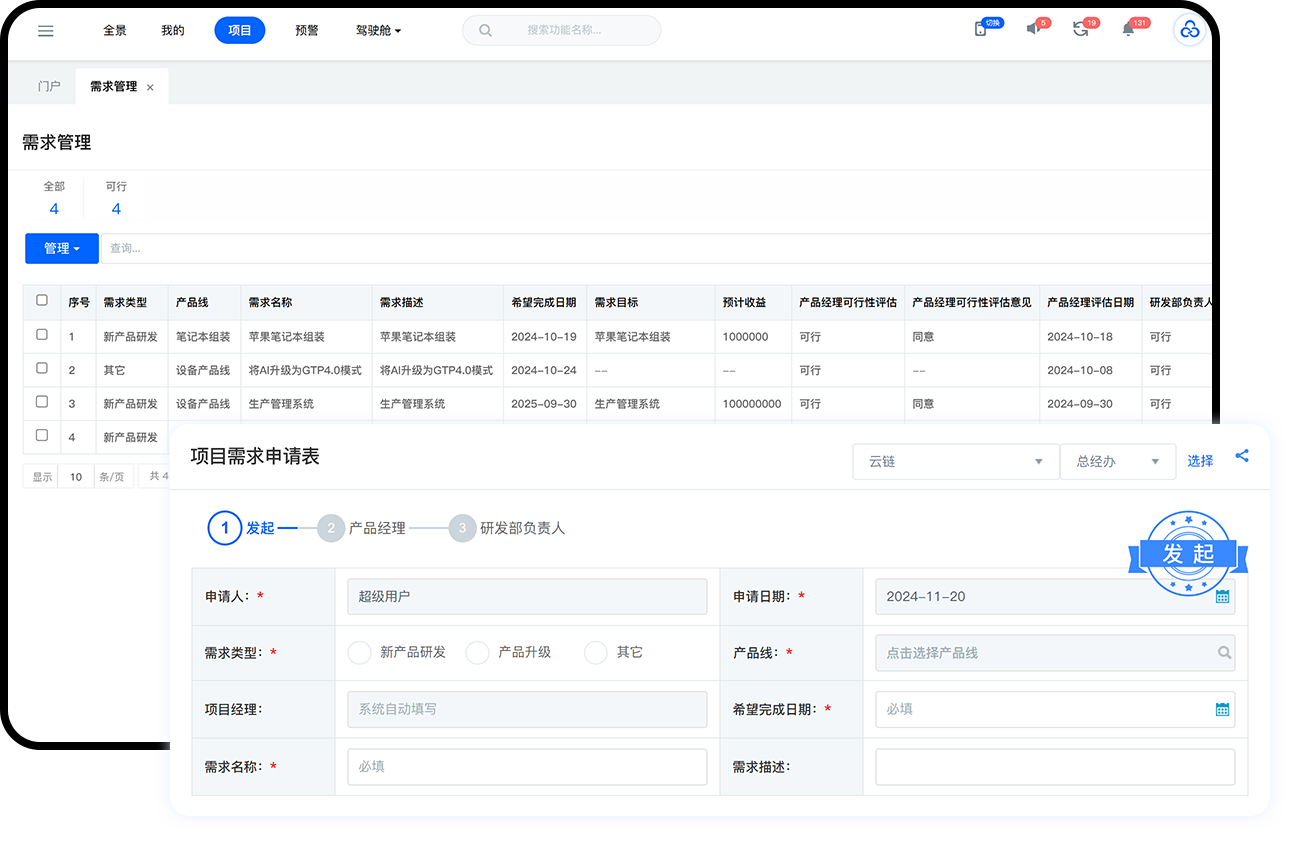
Task: Open announcements megaphone icon
Action: tap(1033, 30)
